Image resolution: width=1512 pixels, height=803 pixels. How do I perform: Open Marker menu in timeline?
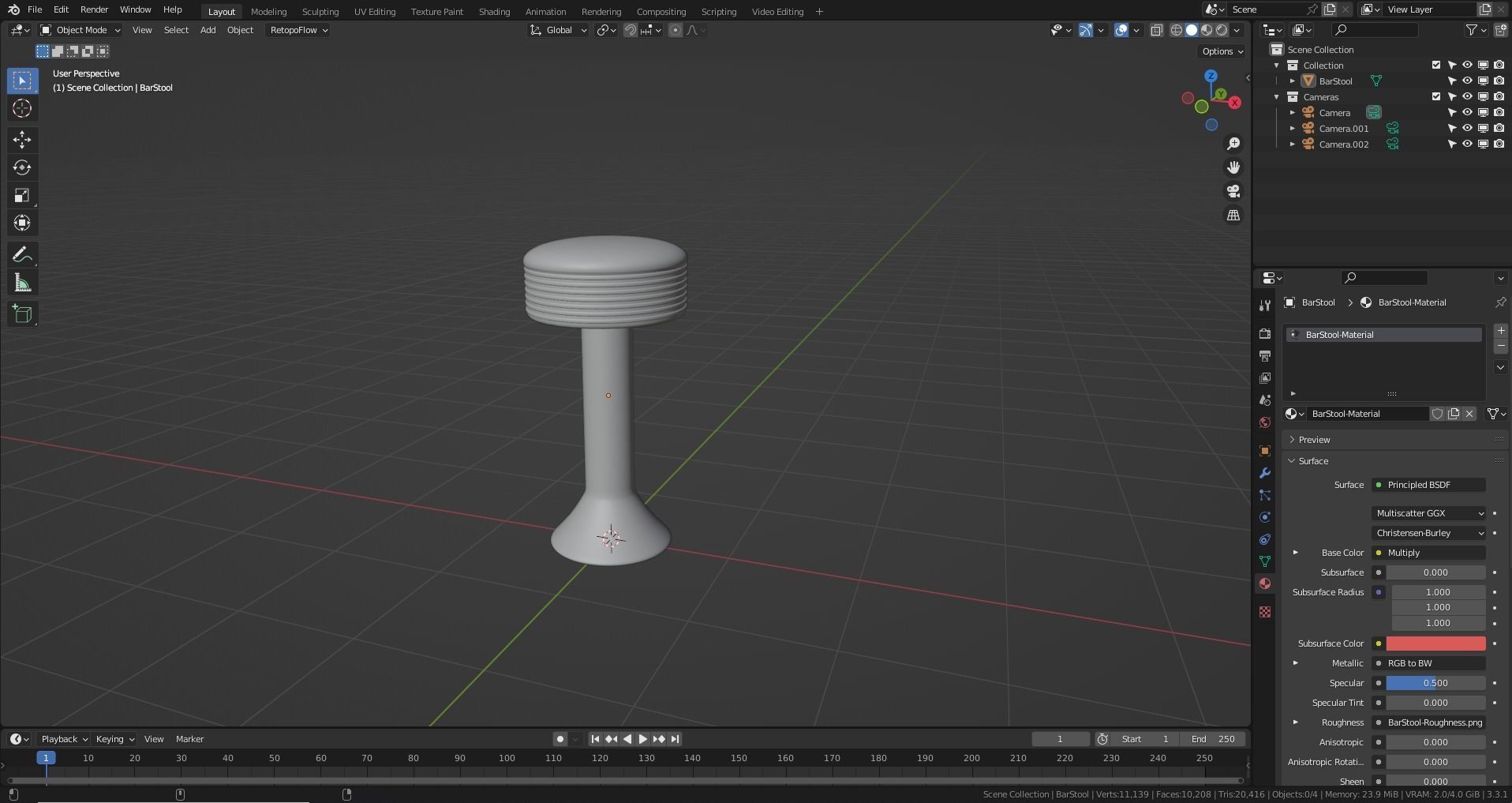(189, 739)
